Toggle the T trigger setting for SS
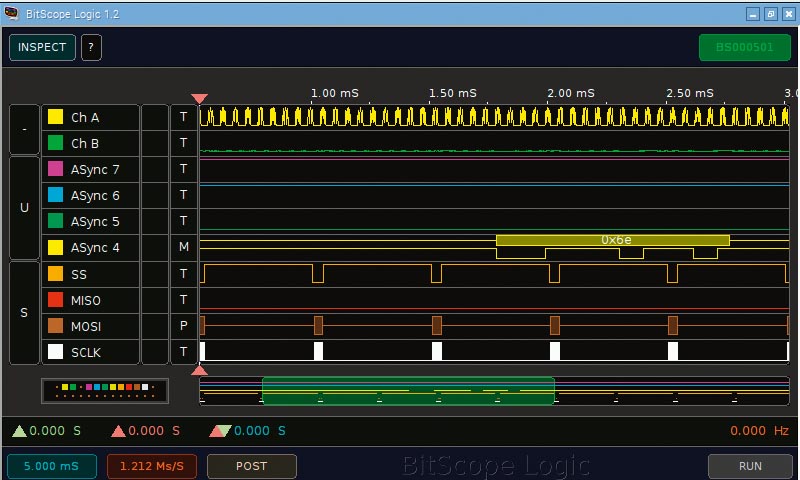 tap(184, 274)
